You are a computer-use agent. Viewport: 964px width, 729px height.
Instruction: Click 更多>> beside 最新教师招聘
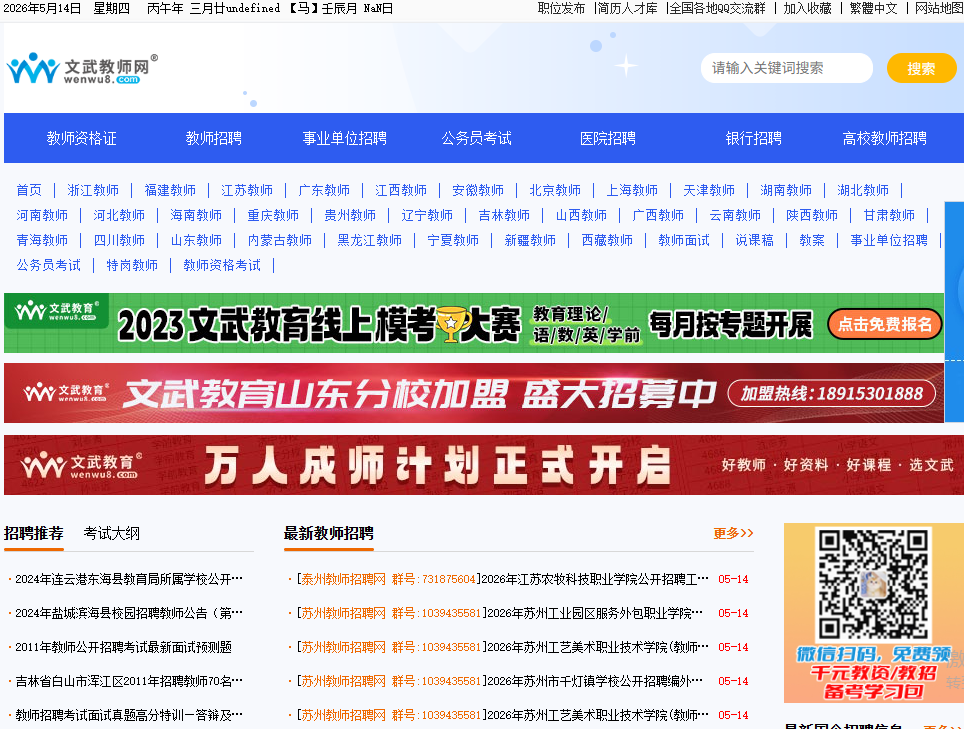point(733,534)
